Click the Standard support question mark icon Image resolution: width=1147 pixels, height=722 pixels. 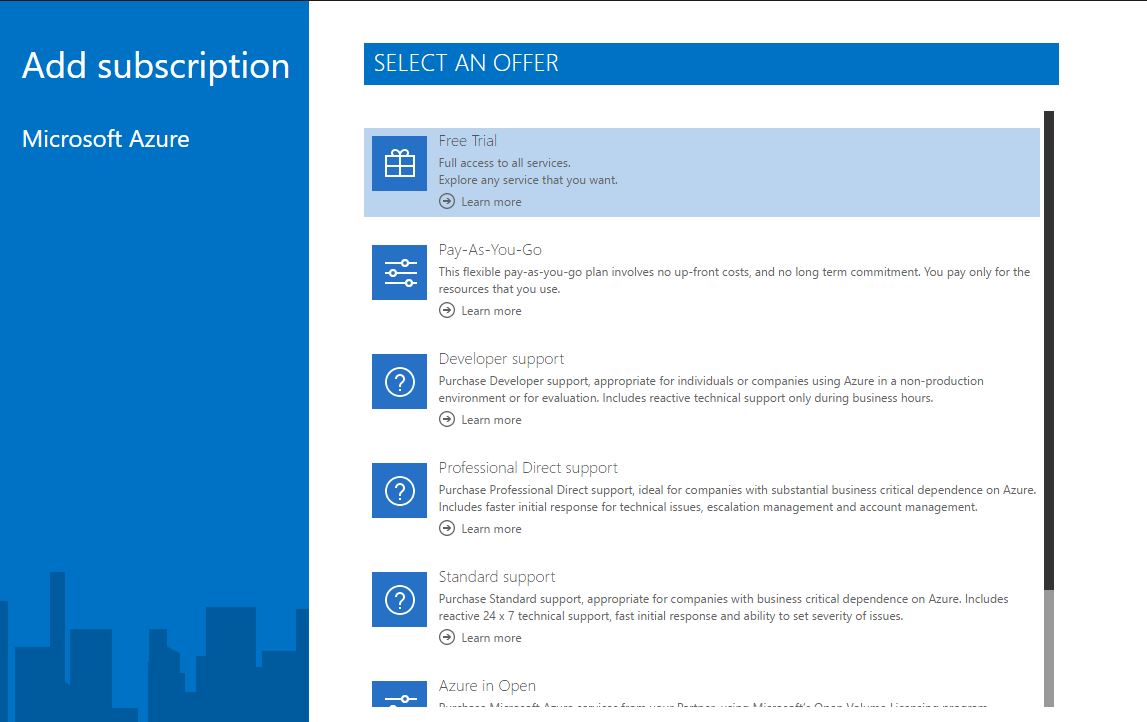399,599
